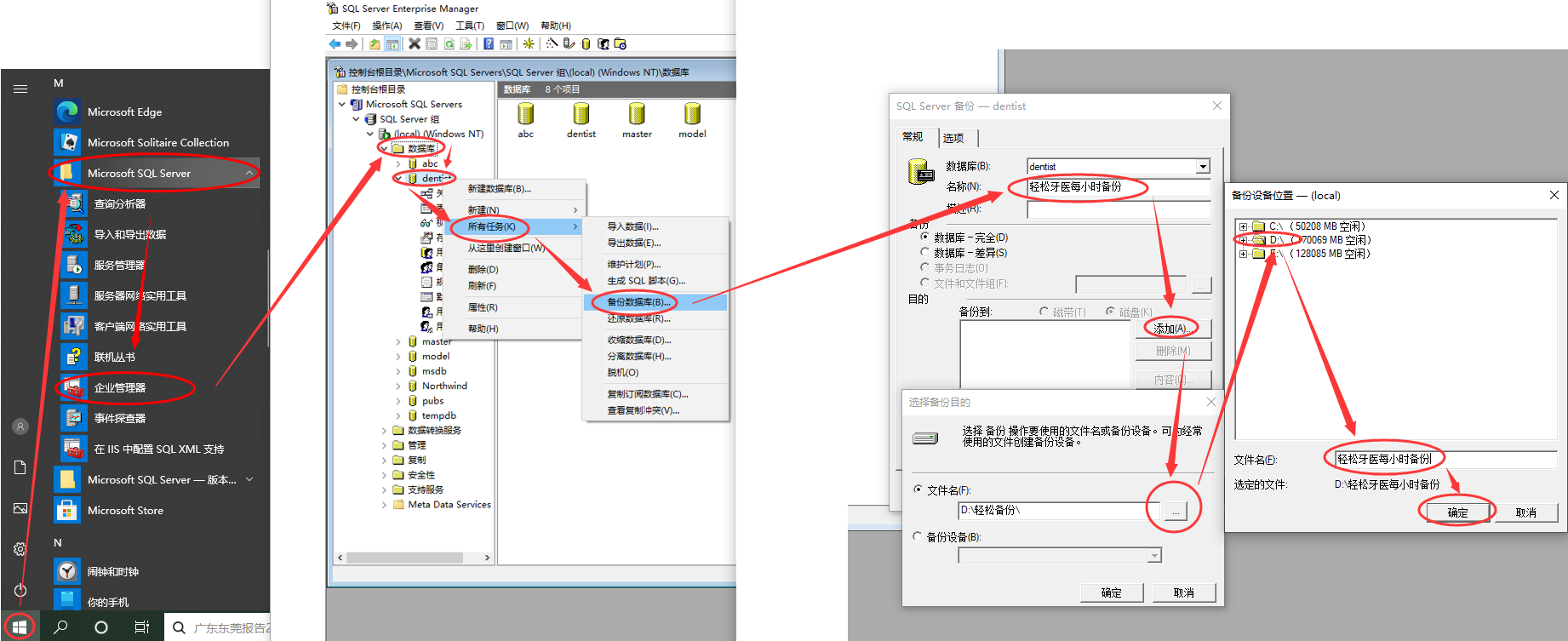Select 文件名 radio in 选择备份目的 dialog

[x=918, y=489]
